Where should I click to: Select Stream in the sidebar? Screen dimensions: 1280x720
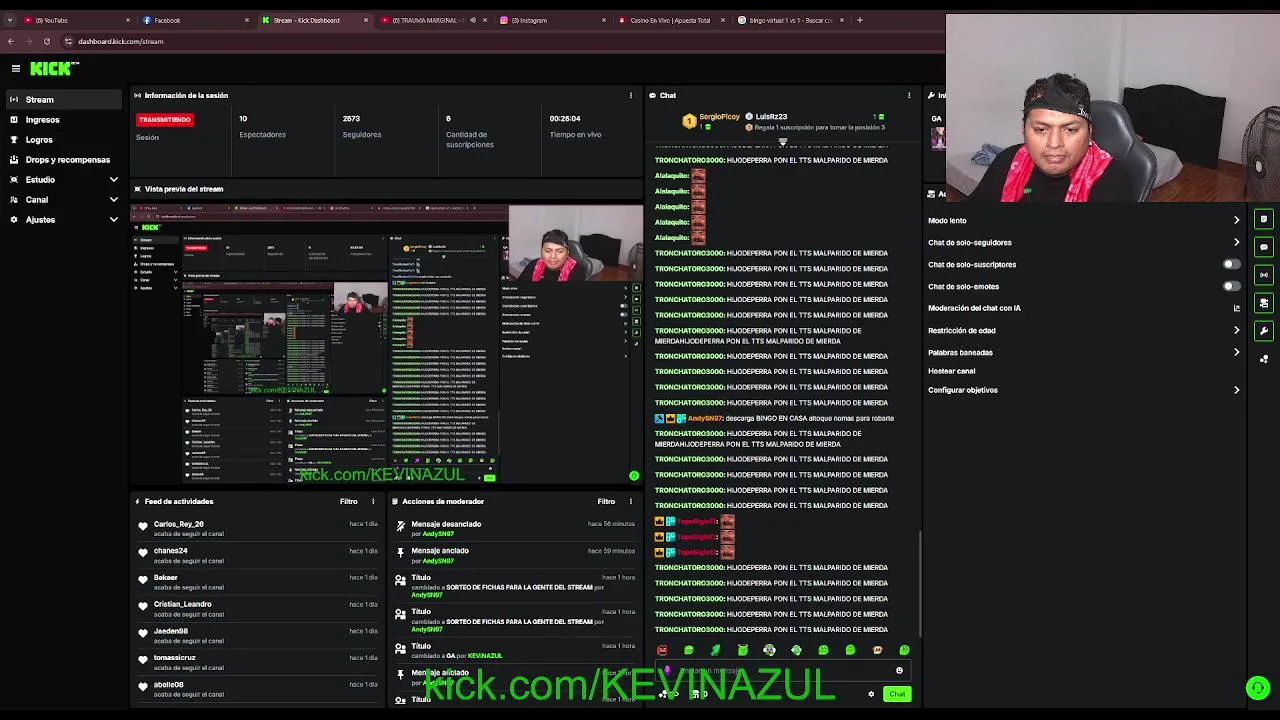click(x=64, y=99)
